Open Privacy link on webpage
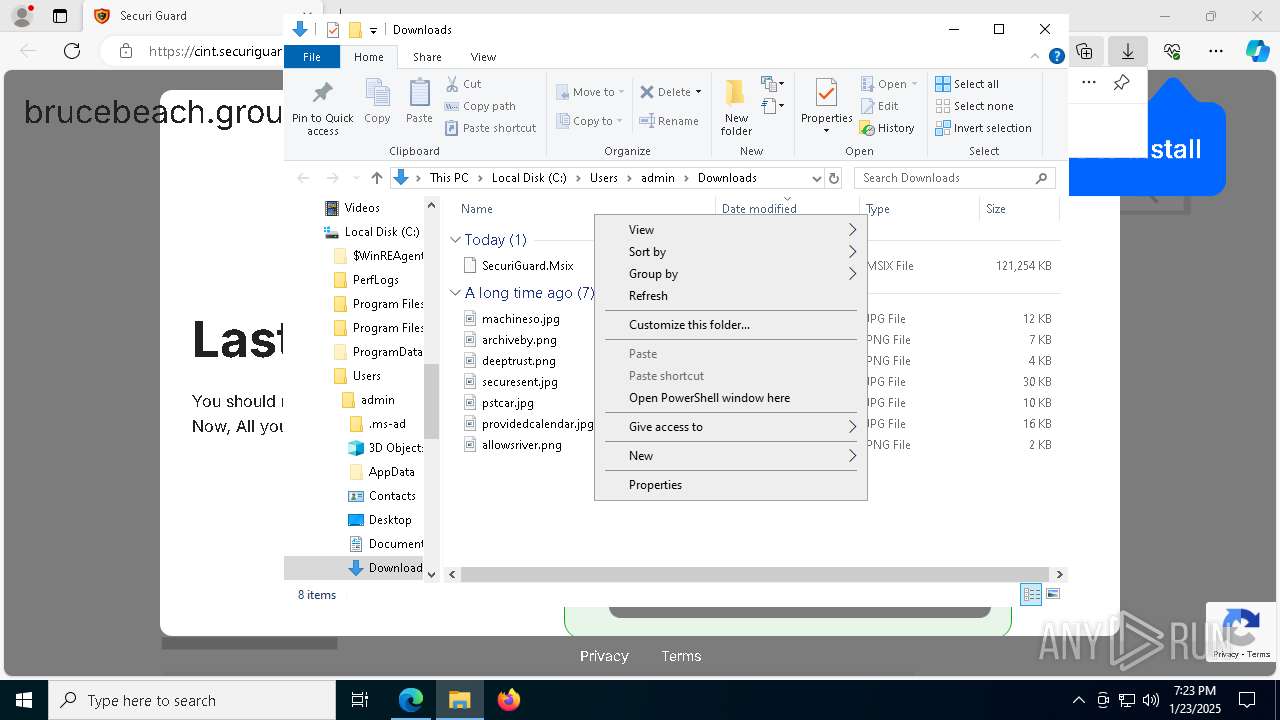This screenshot has width=1280, height=720. pyautogui.click(x=604, y=656)
